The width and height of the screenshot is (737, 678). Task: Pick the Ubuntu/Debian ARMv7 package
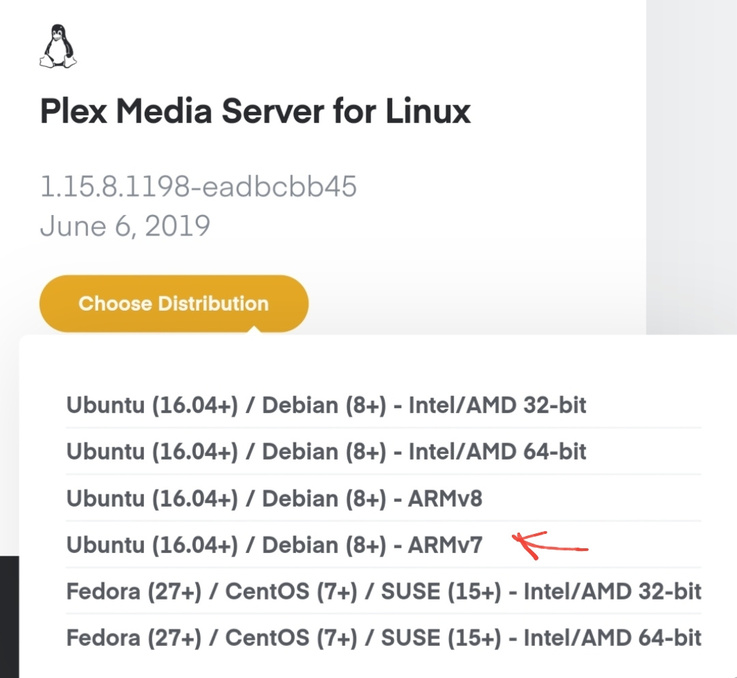pos(274,545)
